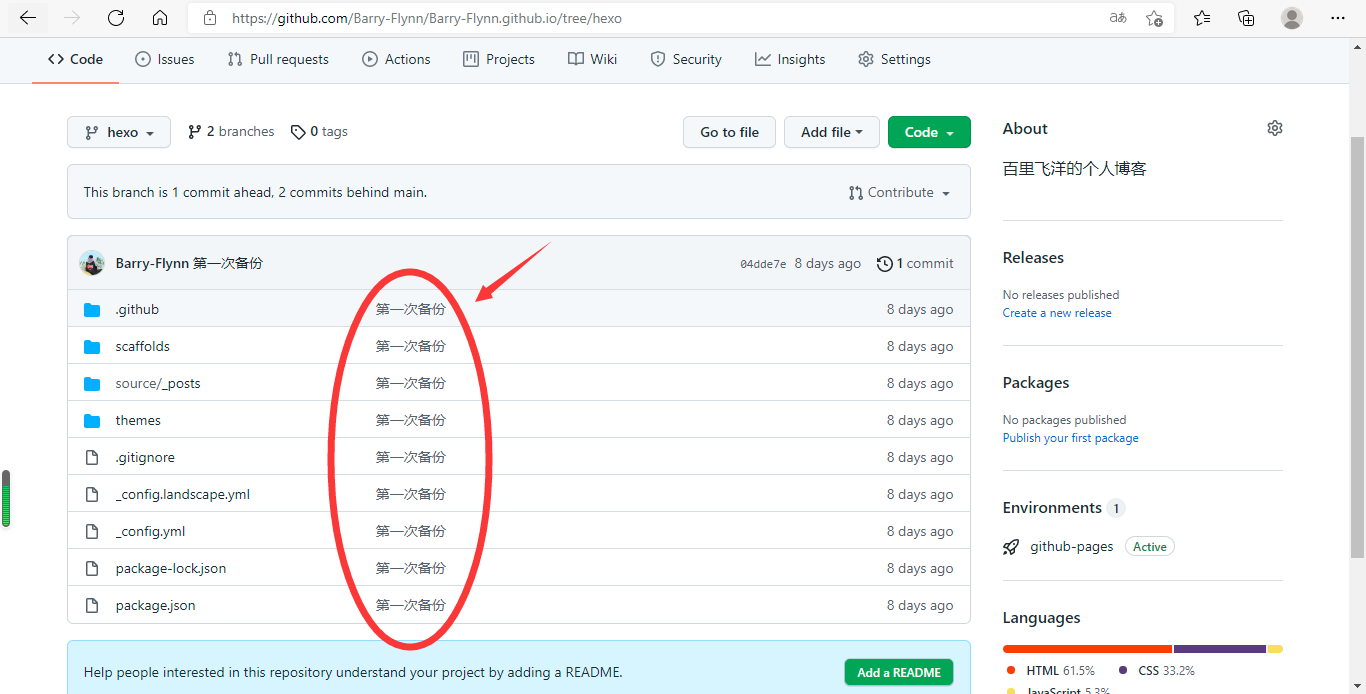
Task: View the 0 tags link
Action: pos(319,132)
